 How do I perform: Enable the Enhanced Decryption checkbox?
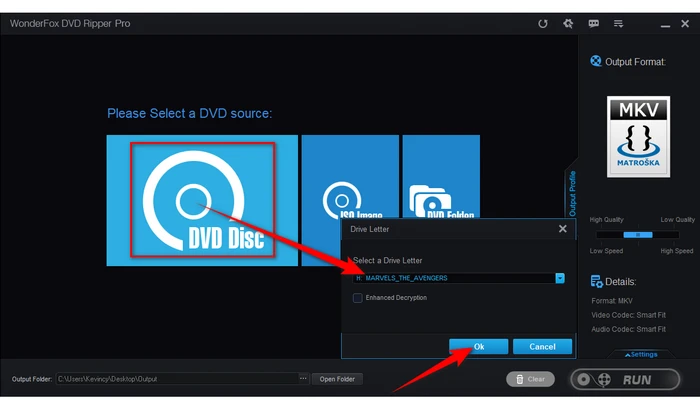[358, 298]
